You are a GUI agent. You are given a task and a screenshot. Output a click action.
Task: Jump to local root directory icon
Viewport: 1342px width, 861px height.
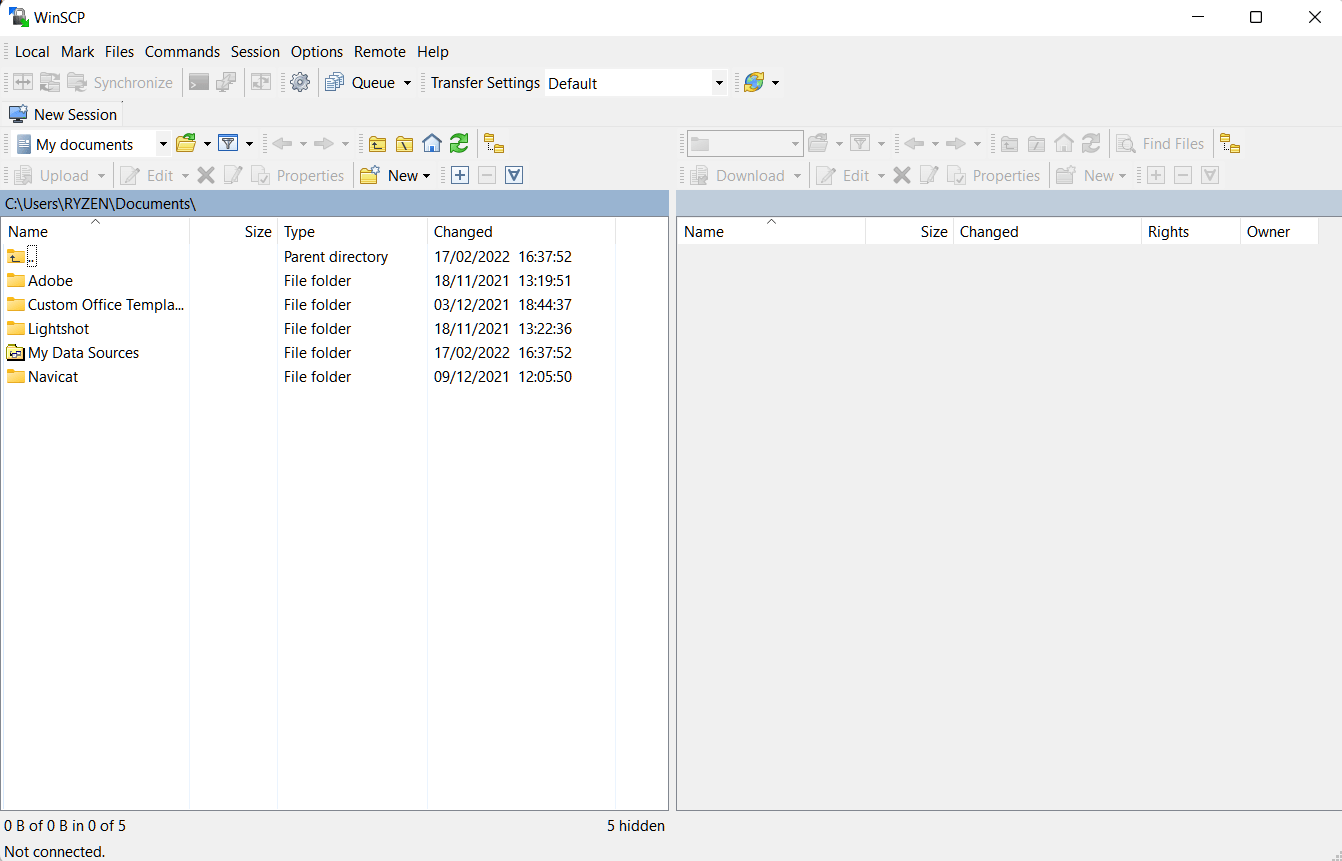[404, 144]
